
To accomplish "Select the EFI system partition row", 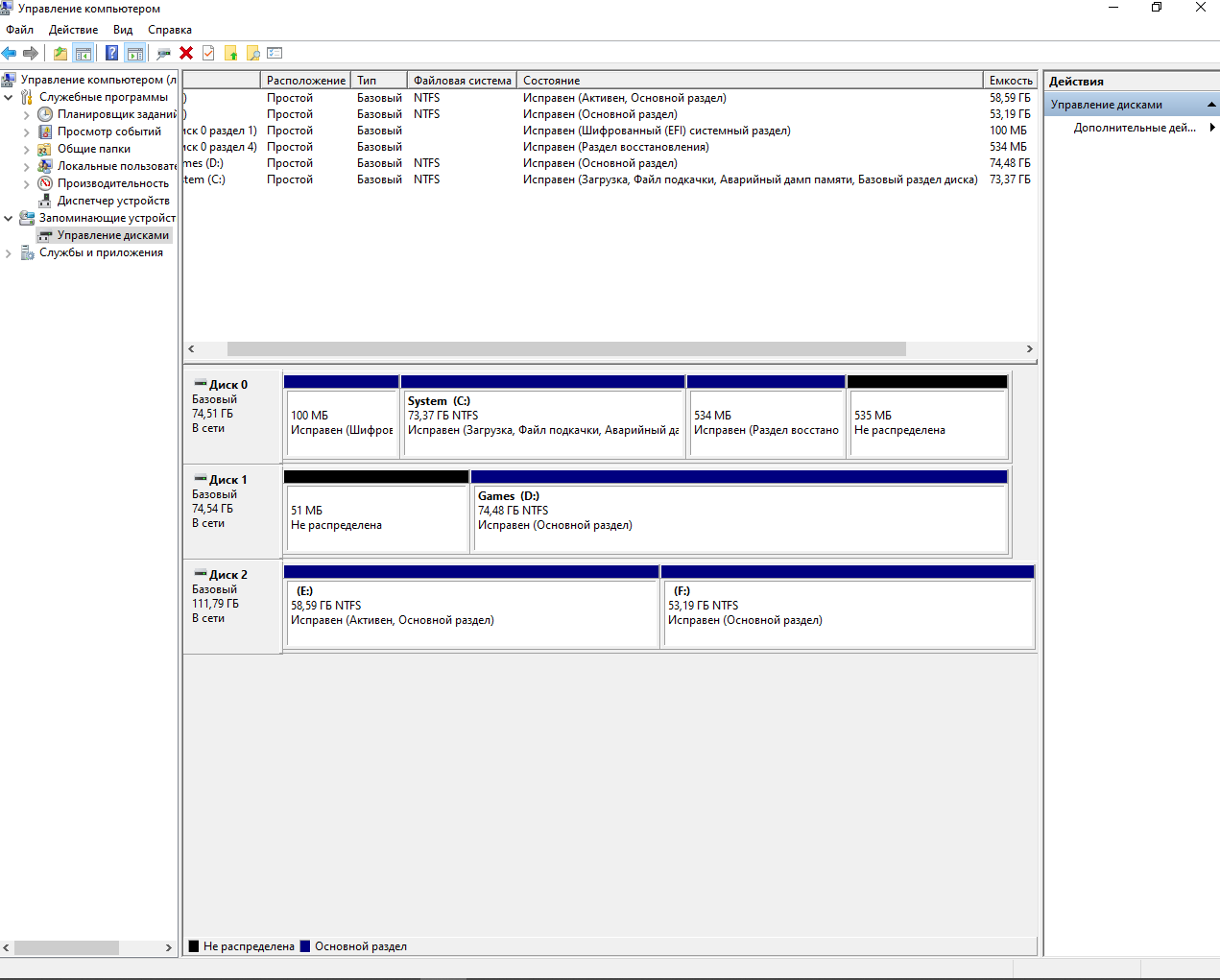I will 610,131.
